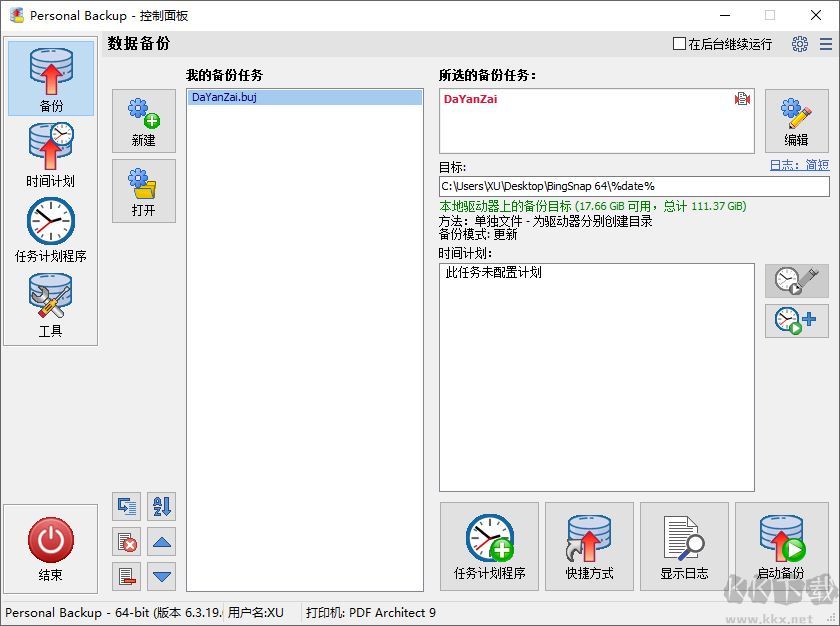Open the hamburger menu at top right
This screenshot has width=840, height=626.
(826, 44)
